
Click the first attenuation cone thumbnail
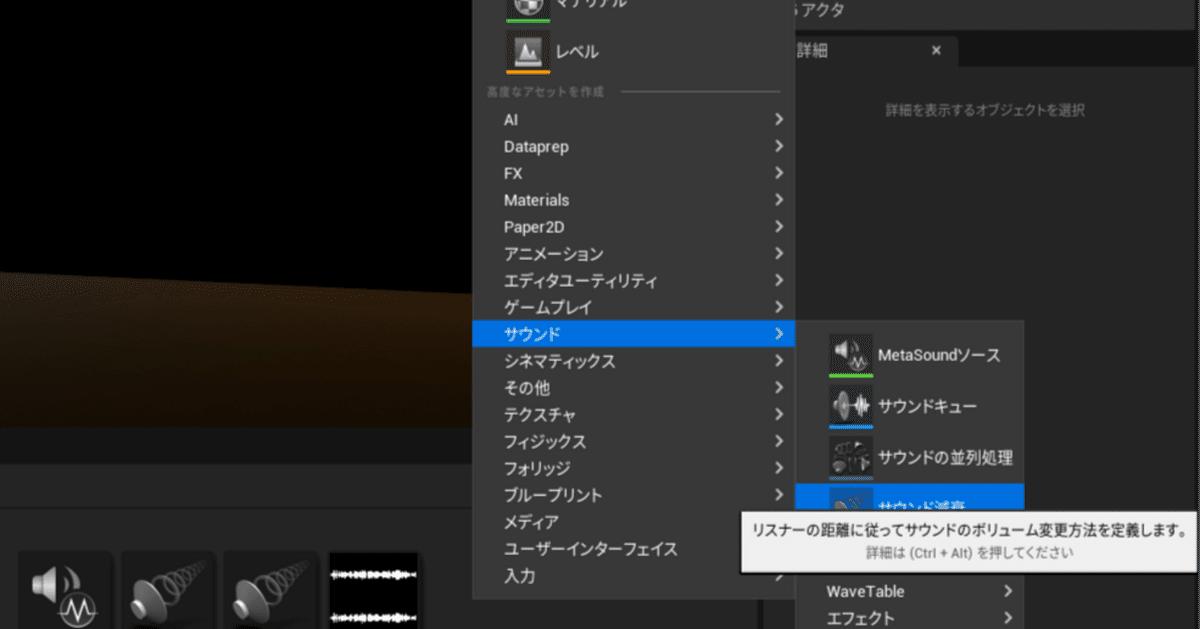(167, 588)
